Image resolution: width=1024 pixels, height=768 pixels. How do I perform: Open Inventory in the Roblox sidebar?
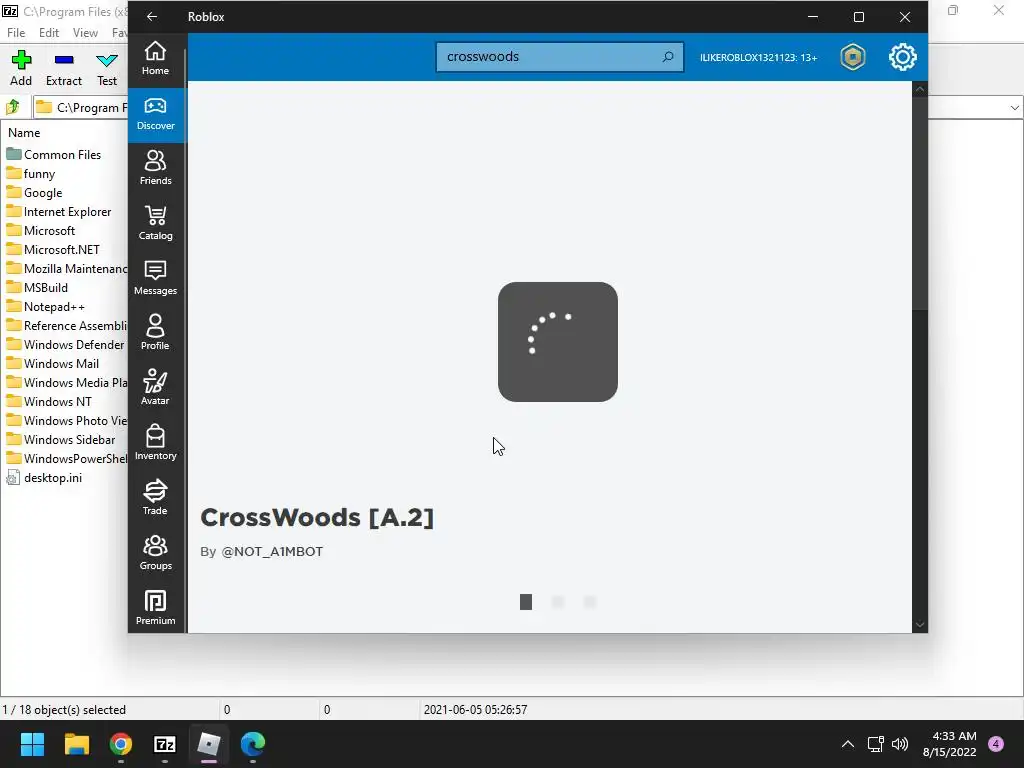(155, 443)
